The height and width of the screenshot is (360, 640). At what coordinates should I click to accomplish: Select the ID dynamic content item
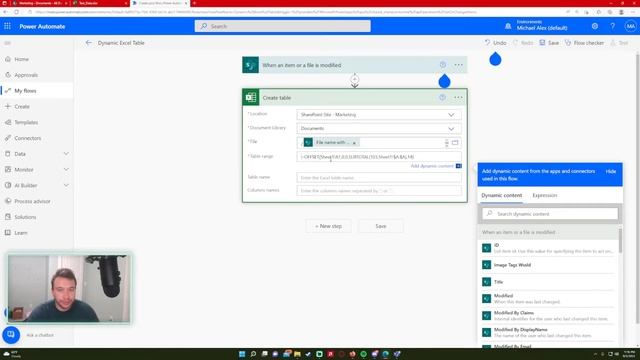547,248
